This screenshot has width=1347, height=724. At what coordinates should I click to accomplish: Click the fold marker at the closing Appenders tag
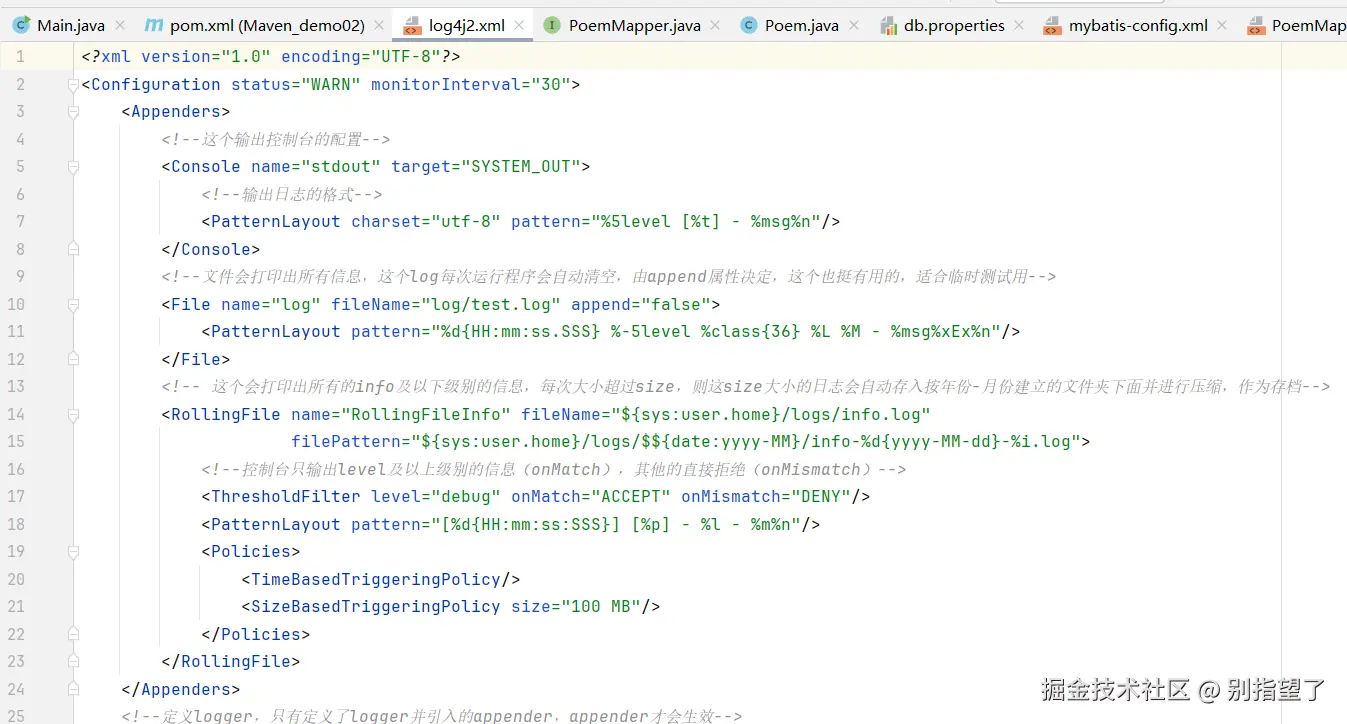(x=73, y=689)
